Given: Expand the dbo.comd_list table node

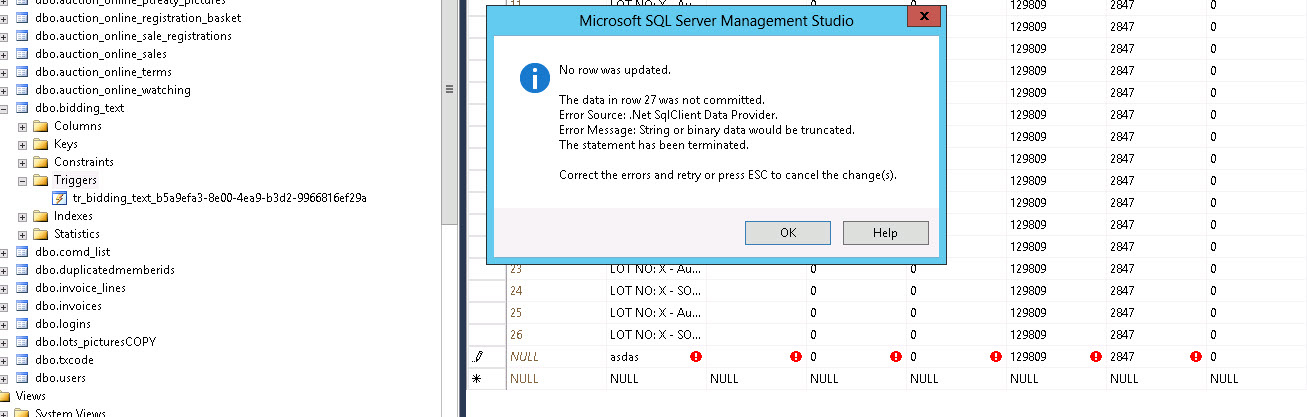Looking at the screenshot, I should coord(4,253).
